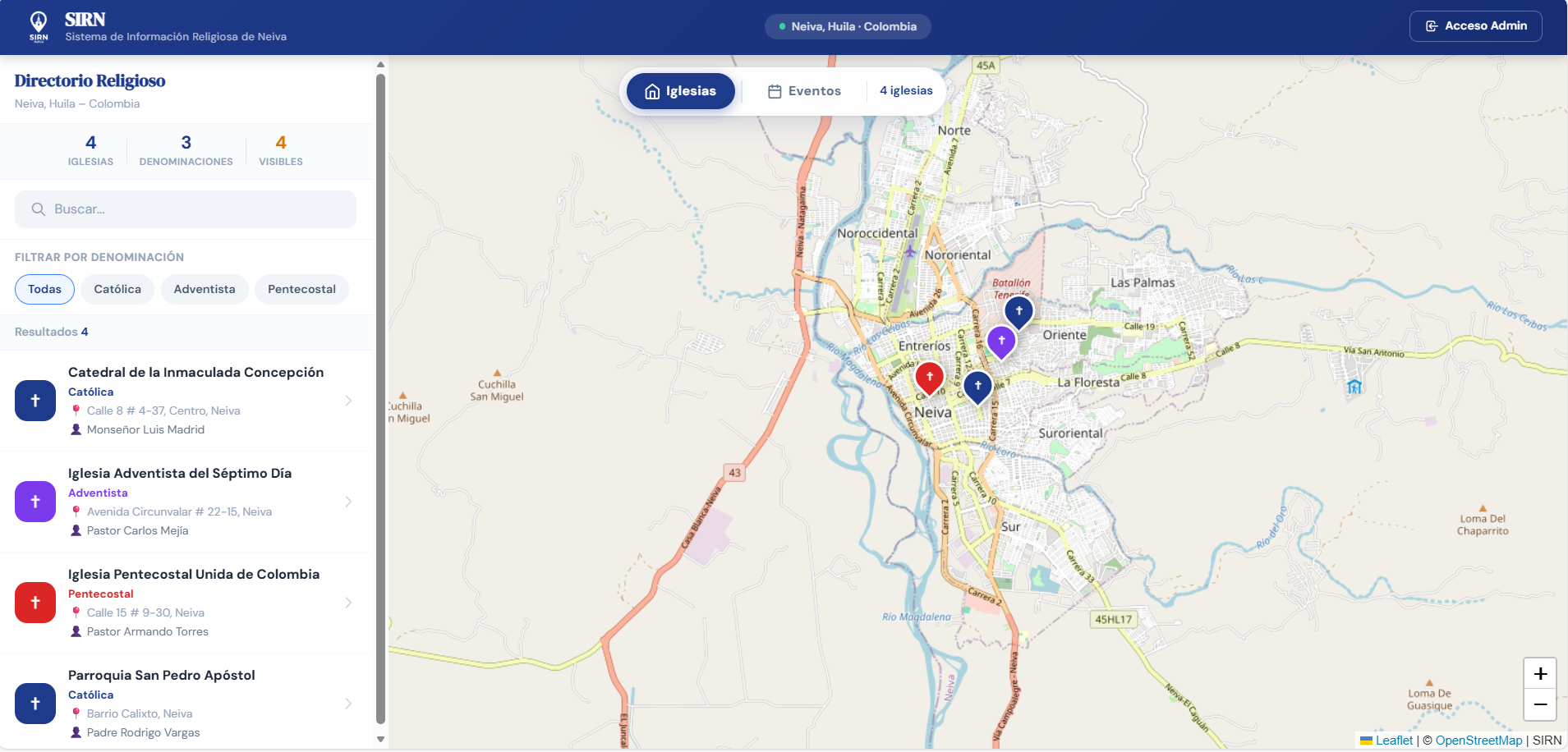Screen dimensions: 1568x752
Task: Switch to the Eventos tab
Action: 804,91
